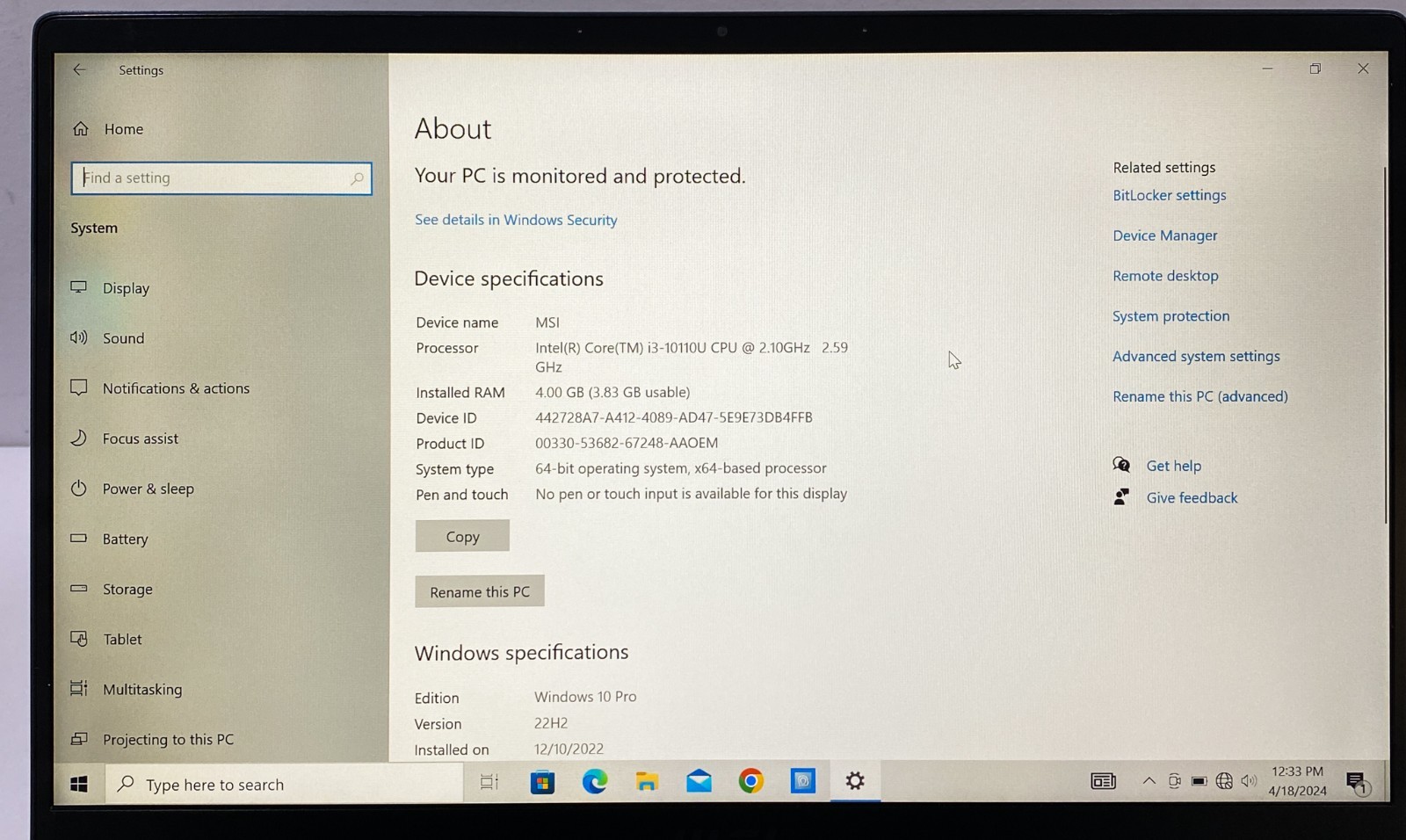Open Device Manager link
This screenshot has height=840, width=1406.
[x=1165, y=235]
